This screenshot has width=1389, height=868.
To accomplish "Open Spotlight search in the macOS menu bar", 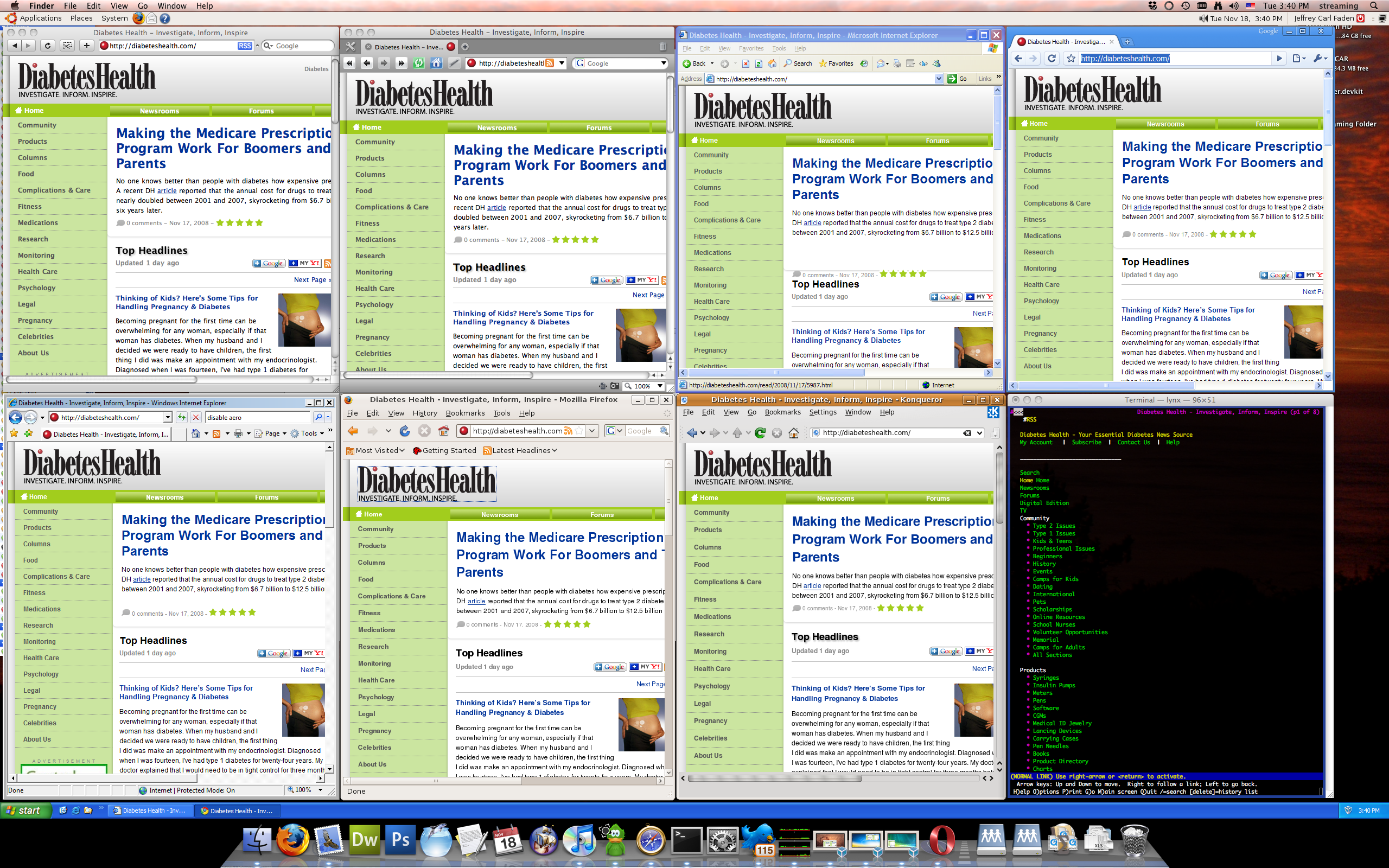I will click(1374, 6).
